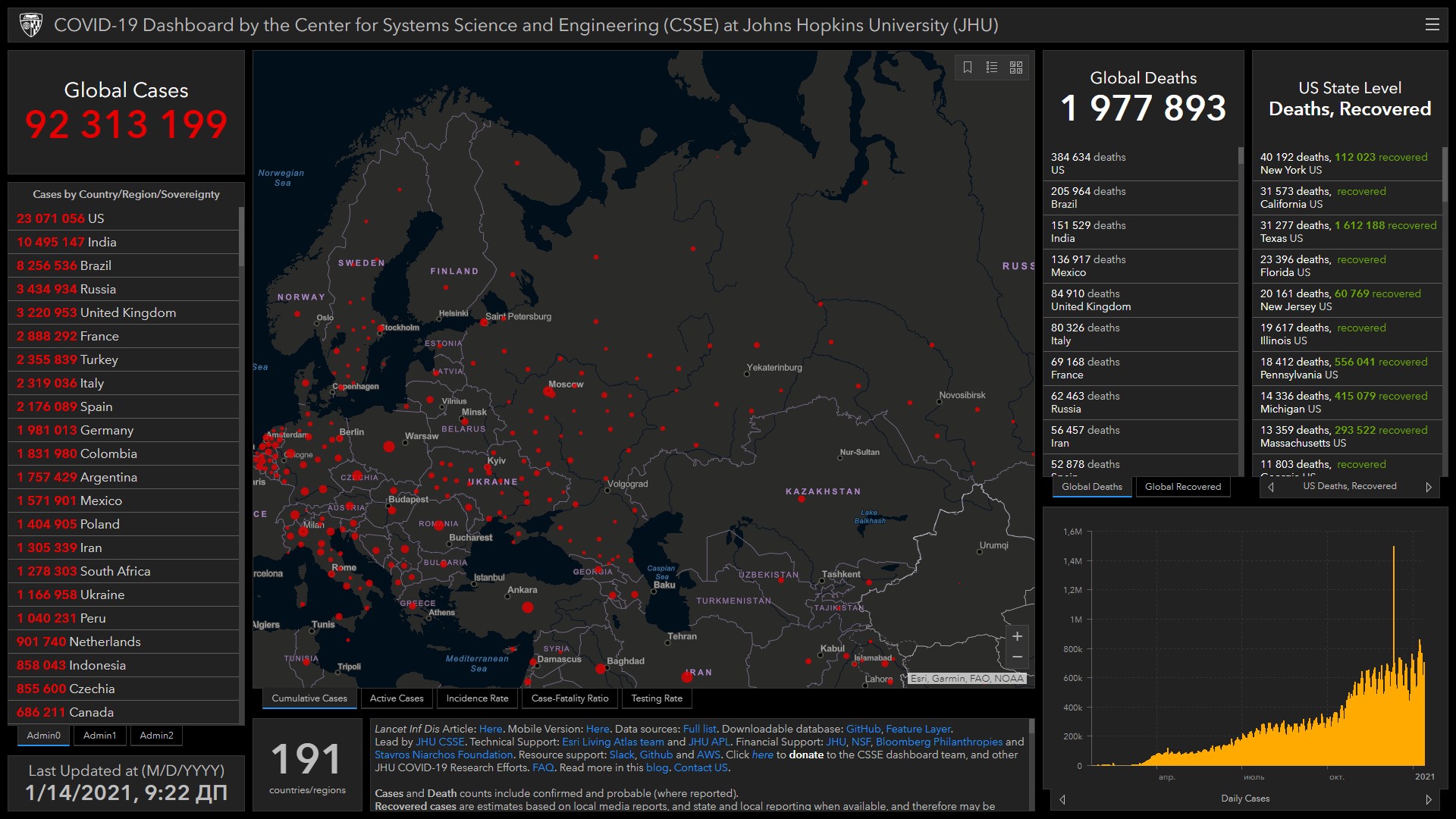1456x819 pixels.
Task: Open the Global Recovered tab
Action: coord(1182,487)
